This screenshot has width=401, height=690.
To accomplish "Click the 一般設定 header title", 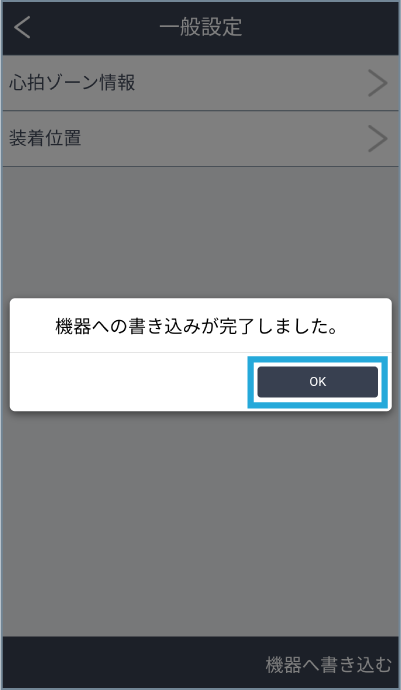I will (x=201, y=27).
